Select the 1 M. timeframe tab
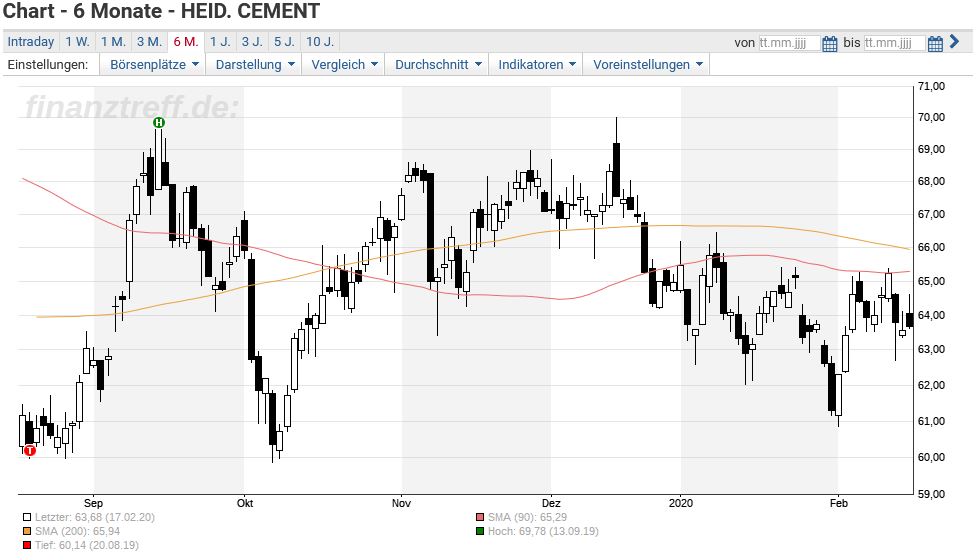The height and width of the screenshot is (560, 980). click(x=113, y=42)
